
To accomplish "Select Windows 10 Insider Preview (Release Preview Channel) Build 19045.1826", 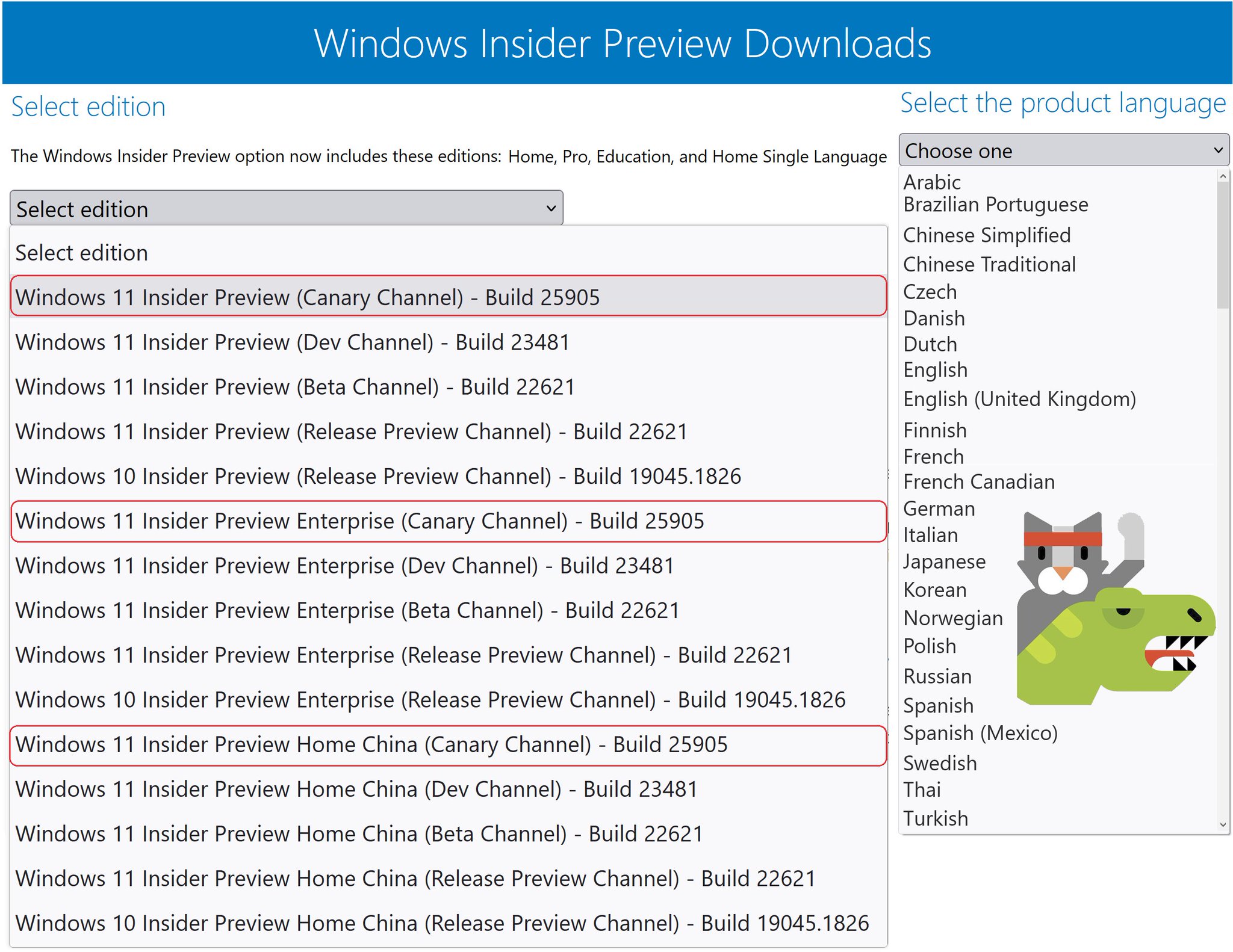I will point(449,476).
